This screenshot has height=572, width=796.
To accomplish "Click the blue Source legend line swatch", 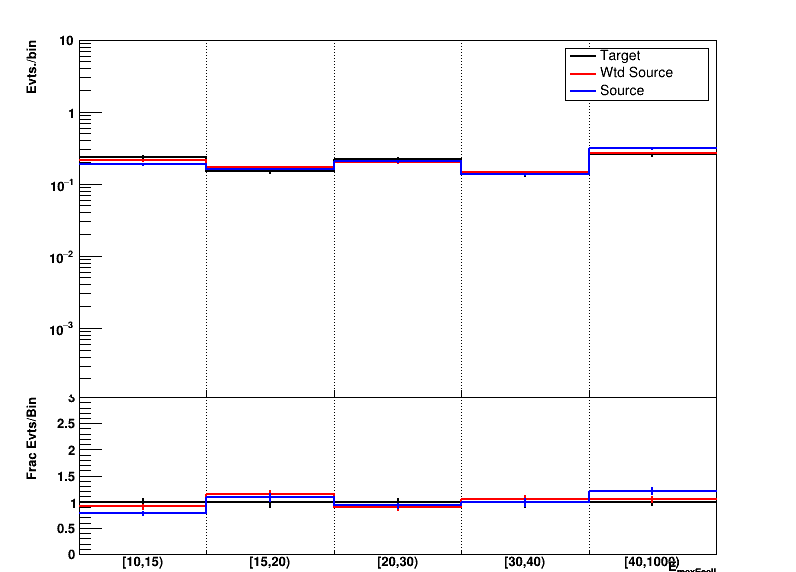I will click(581, 91).
